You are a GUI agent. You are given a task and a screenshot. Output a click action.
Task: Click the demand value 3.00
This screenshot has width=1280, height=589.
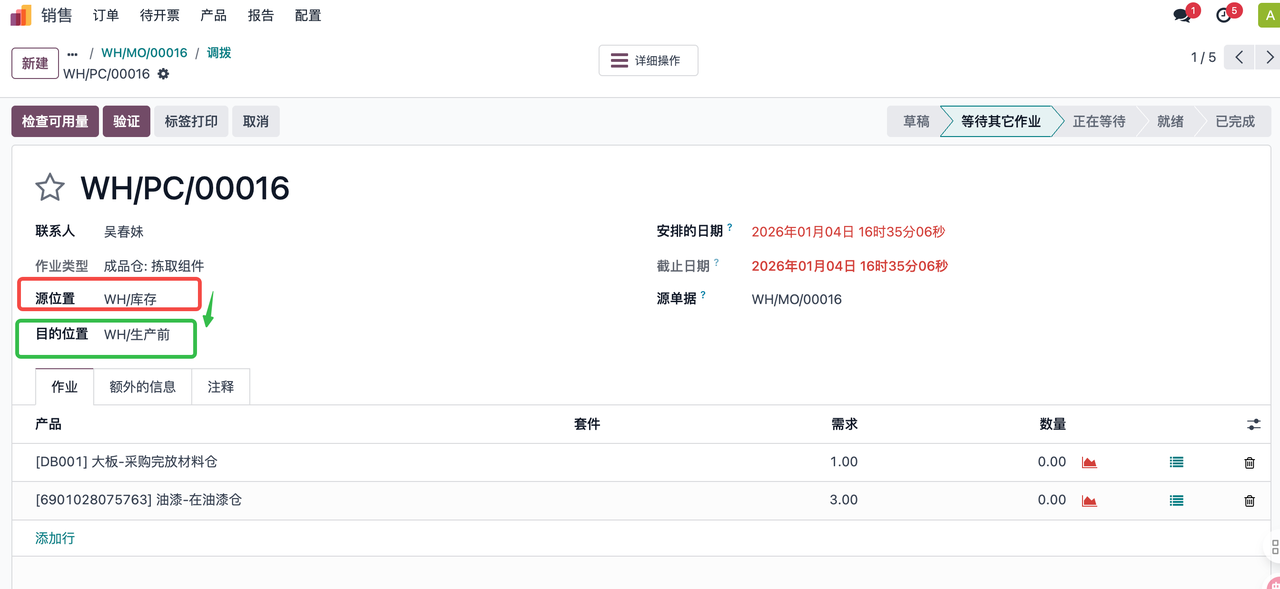click(844, 500)
